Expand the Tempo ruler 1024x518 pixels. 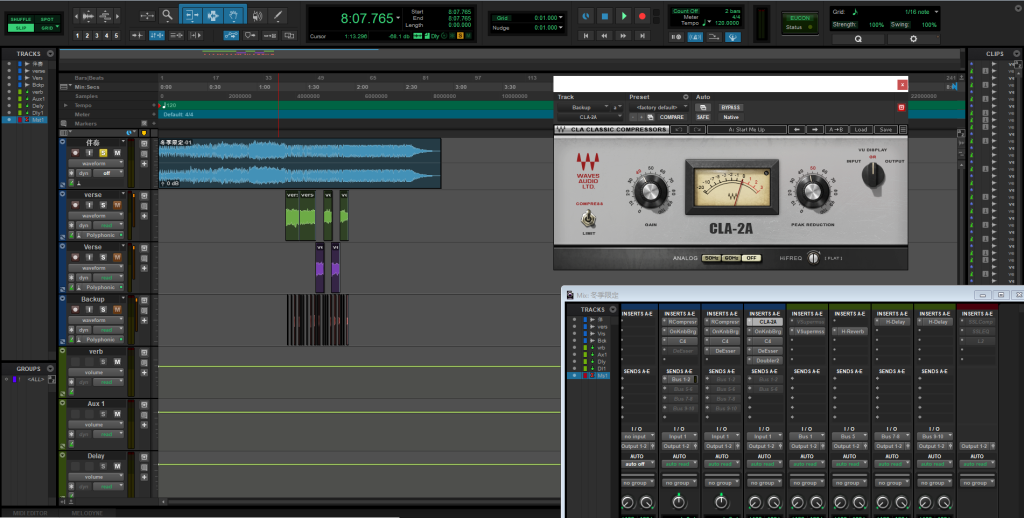pos(65,105)
